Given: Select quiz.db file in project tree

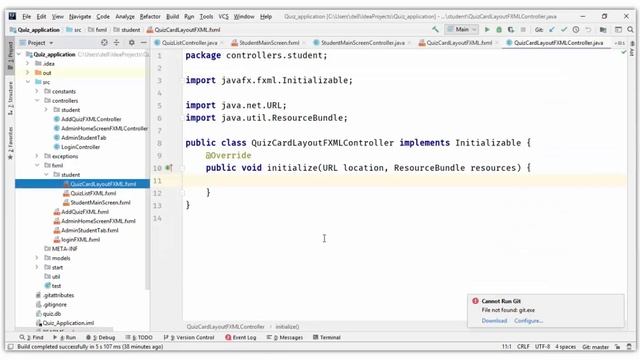Looking at the screenshot, I should click(52, 314).
